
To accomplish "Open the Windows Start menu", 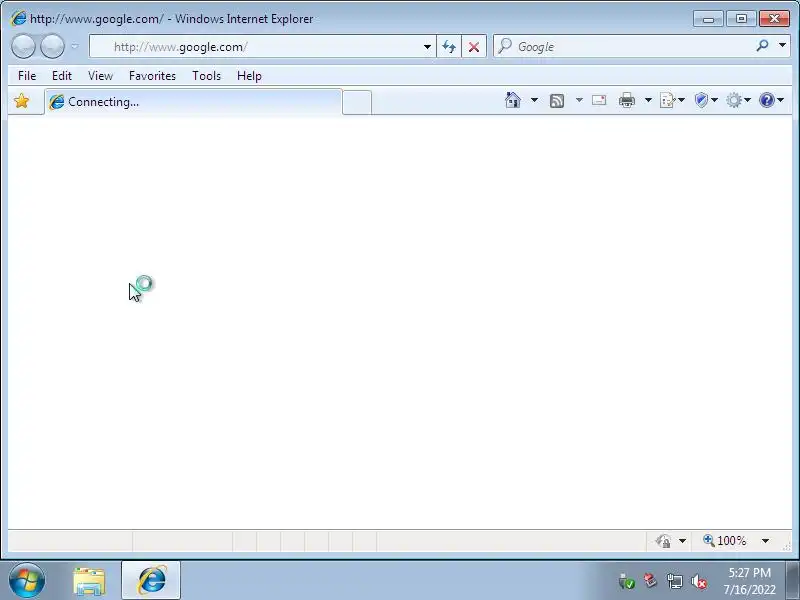I will point(27,581).
